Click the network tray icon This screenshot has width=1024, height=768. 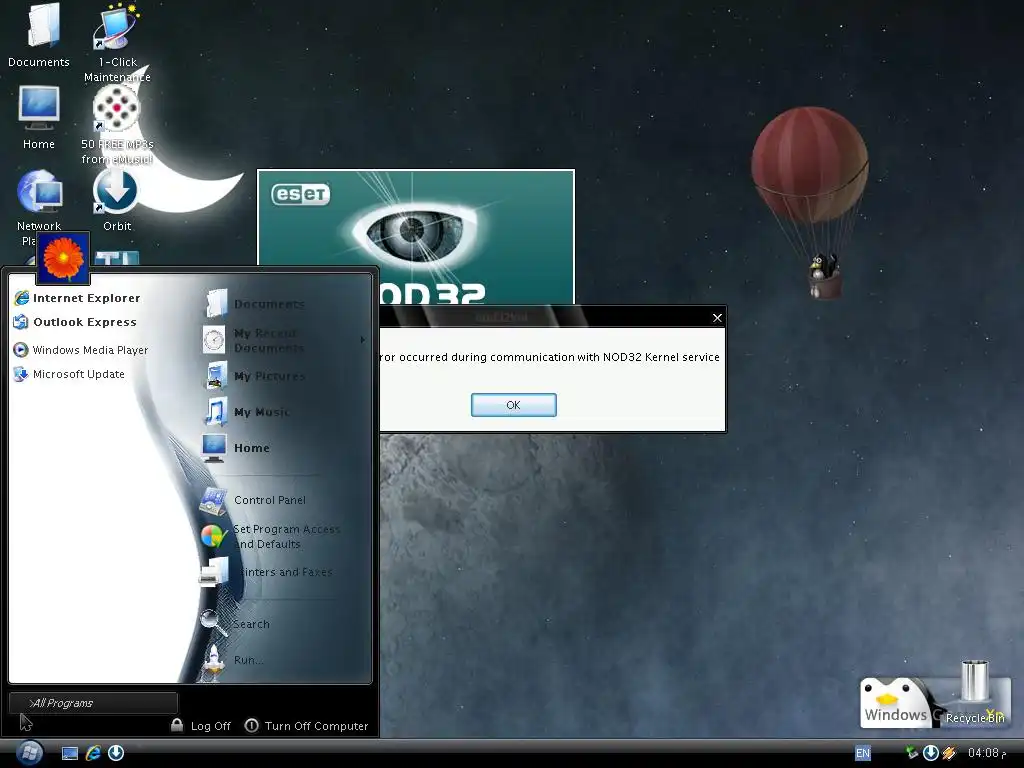[x=912, y=753]
